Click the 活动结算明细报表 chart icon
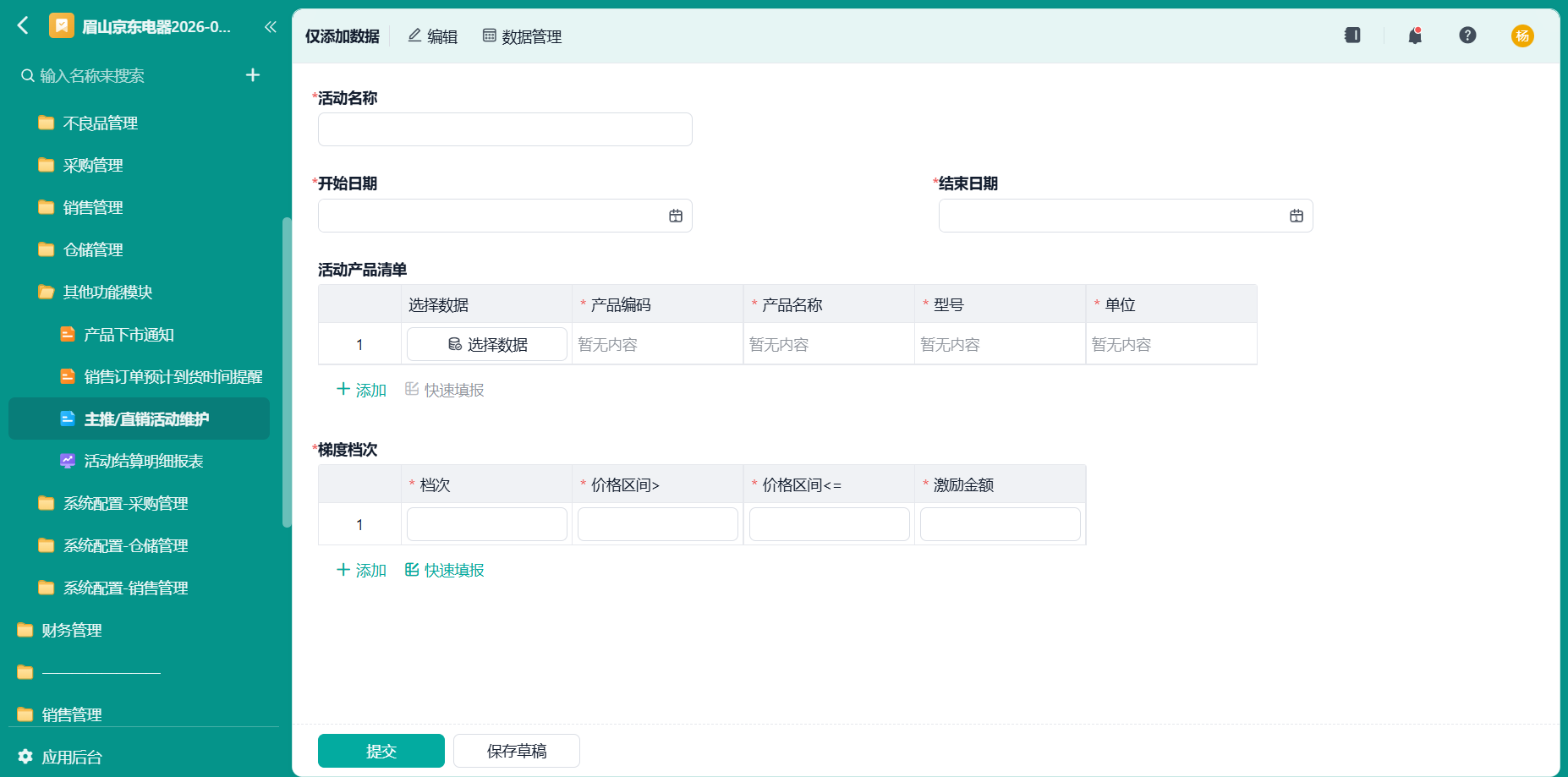 click(68, 461)
